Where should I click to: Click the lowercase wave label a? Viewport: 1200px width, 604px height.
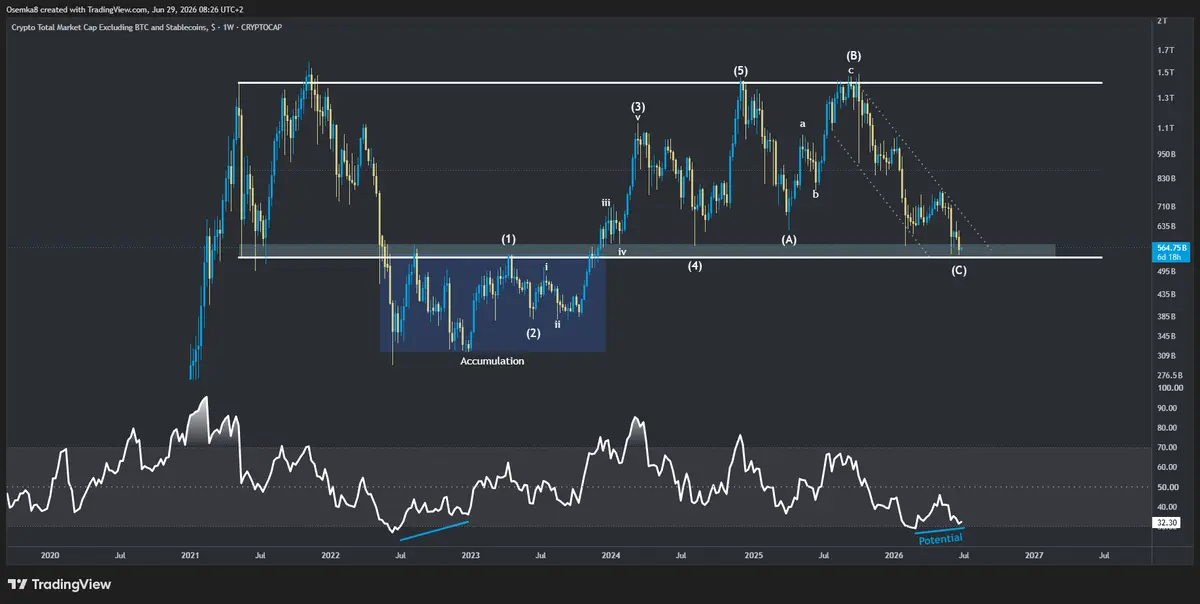pos(802,124)
